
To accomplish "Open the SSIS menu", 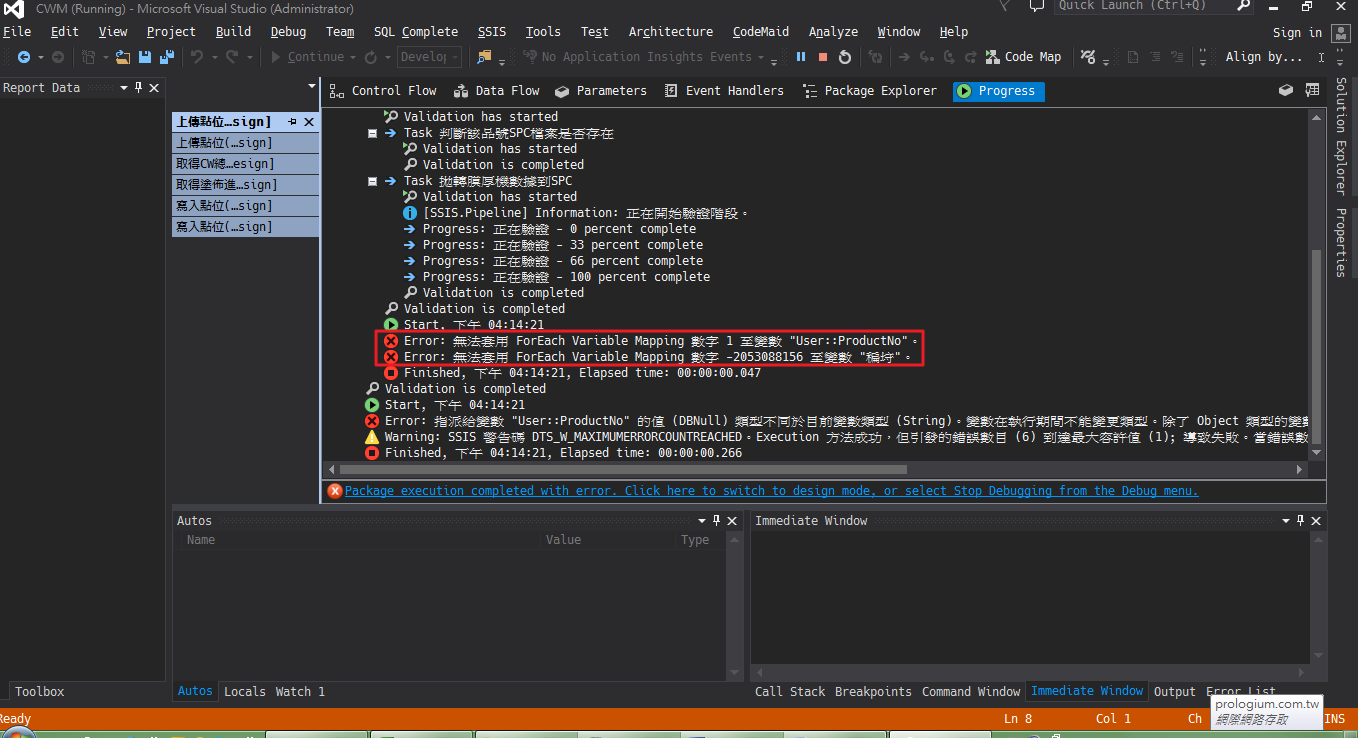I will coord(491,32).
